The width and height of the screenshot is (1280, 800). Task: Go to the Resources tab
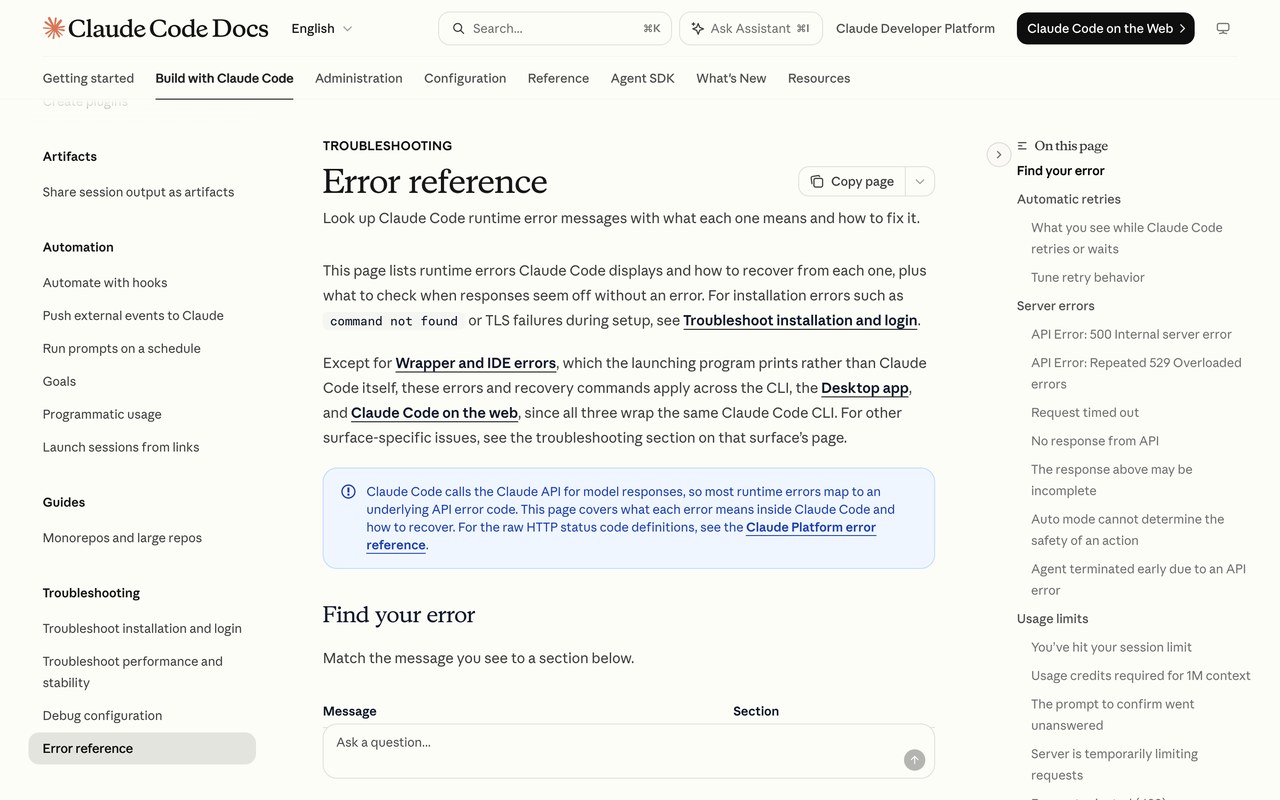point(819,78)
